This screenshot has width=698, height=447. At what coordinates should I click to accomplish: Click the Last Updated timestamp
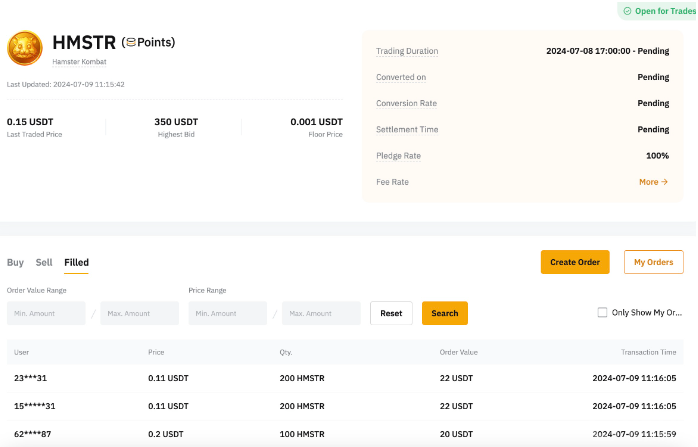pos(65,84)
